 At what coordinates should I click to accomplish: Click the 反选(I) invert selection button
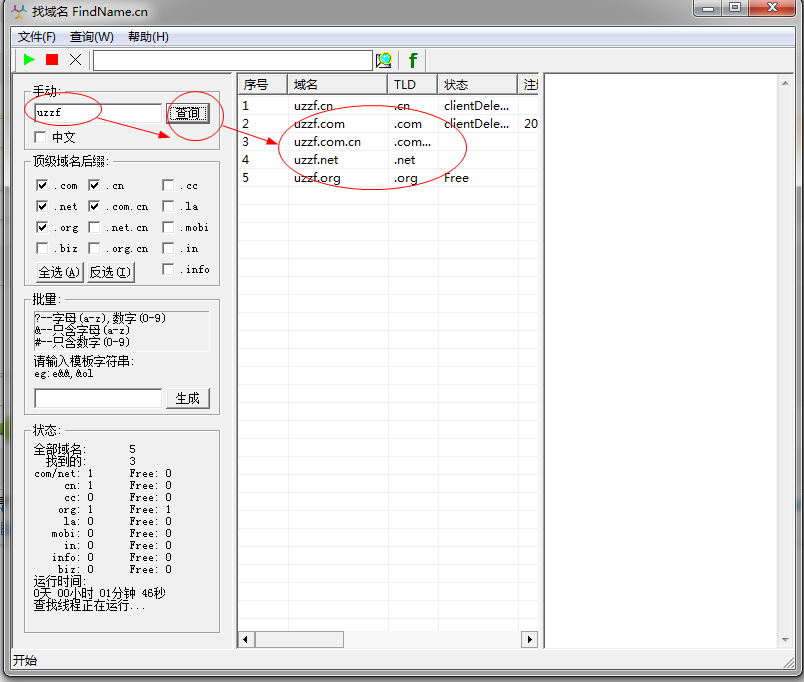(110, 272)
